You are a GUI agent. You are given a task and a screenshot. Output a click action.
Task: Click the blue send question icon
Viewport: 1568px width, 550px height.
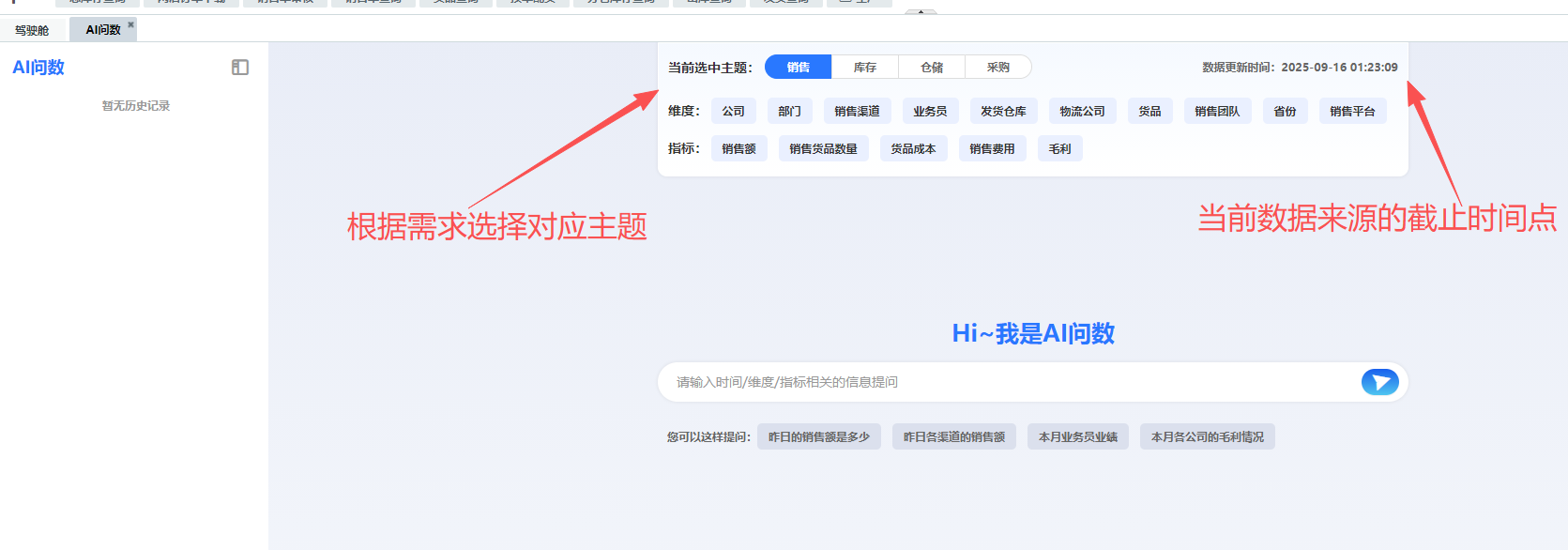click(x=1379, y=382)
